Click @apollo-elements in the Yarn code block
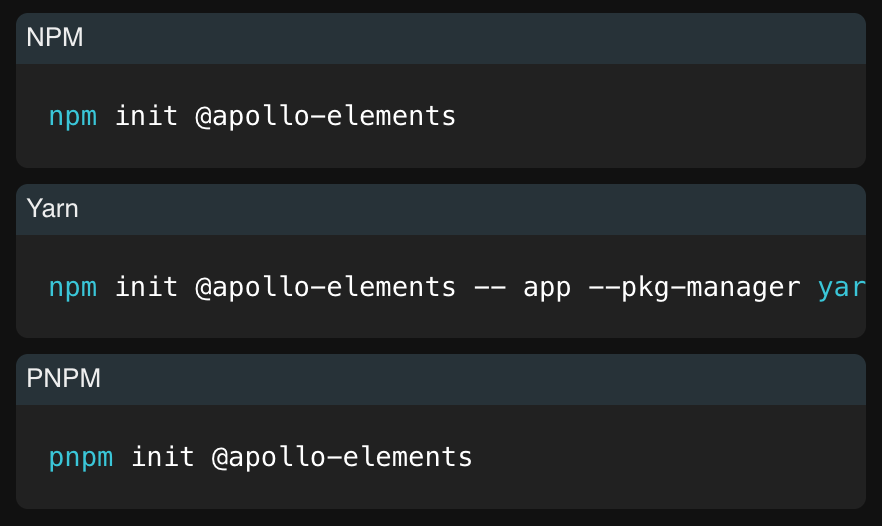The image size is (882, 526). 325,287
